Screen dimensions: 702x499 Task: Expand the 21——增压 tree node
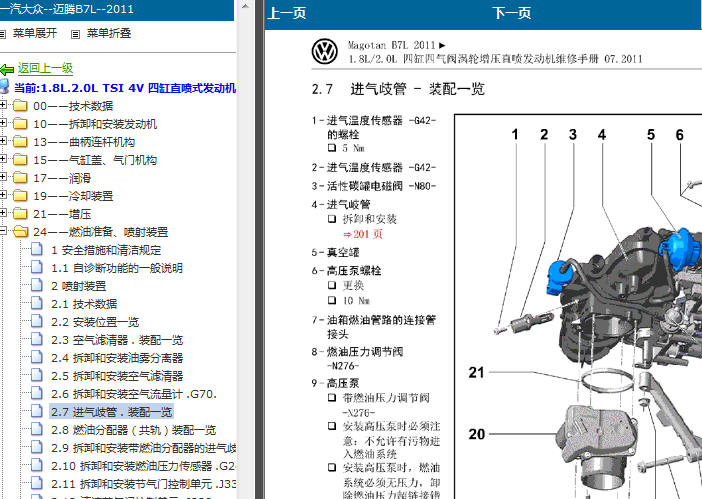(x=3, y=213)
